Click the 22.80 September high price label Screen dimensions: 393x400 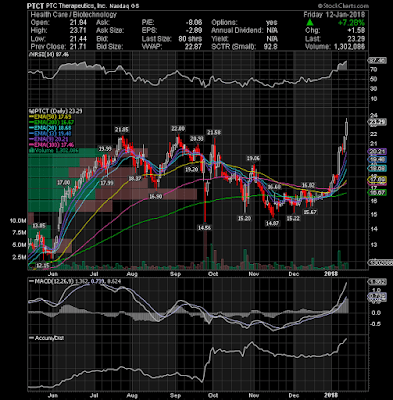(x=178, y=128)
